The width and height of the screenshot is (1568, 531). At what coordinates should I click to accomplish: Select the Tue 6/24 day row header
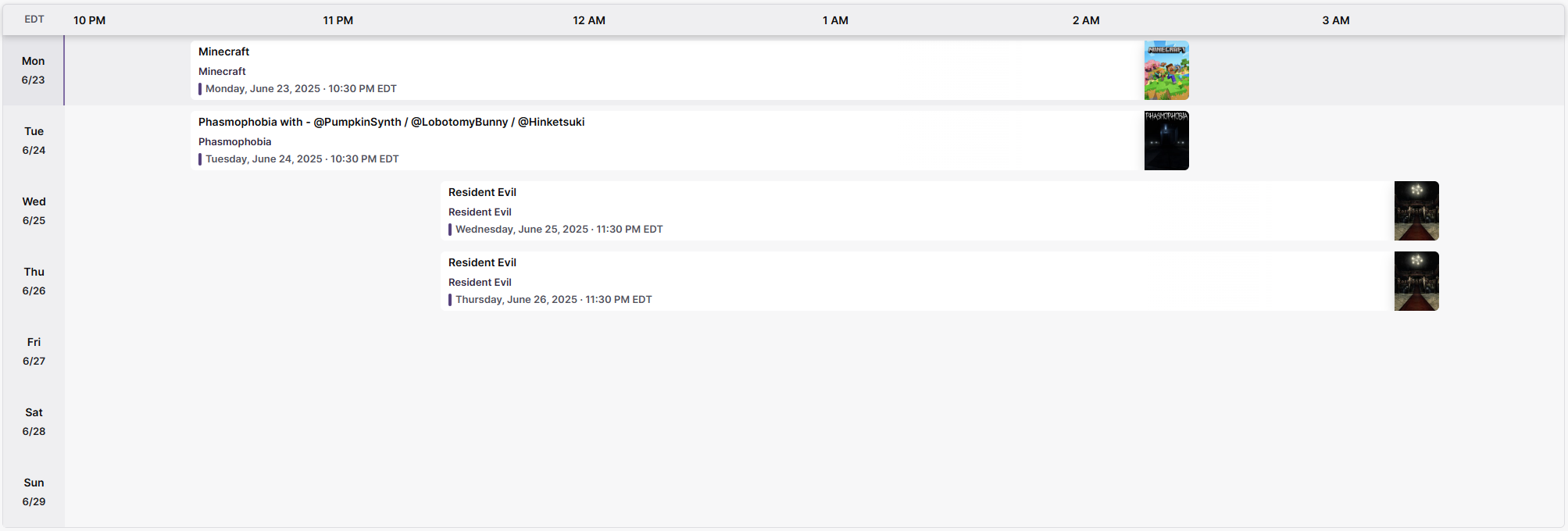pyautogui.click(x=34, y=141)
